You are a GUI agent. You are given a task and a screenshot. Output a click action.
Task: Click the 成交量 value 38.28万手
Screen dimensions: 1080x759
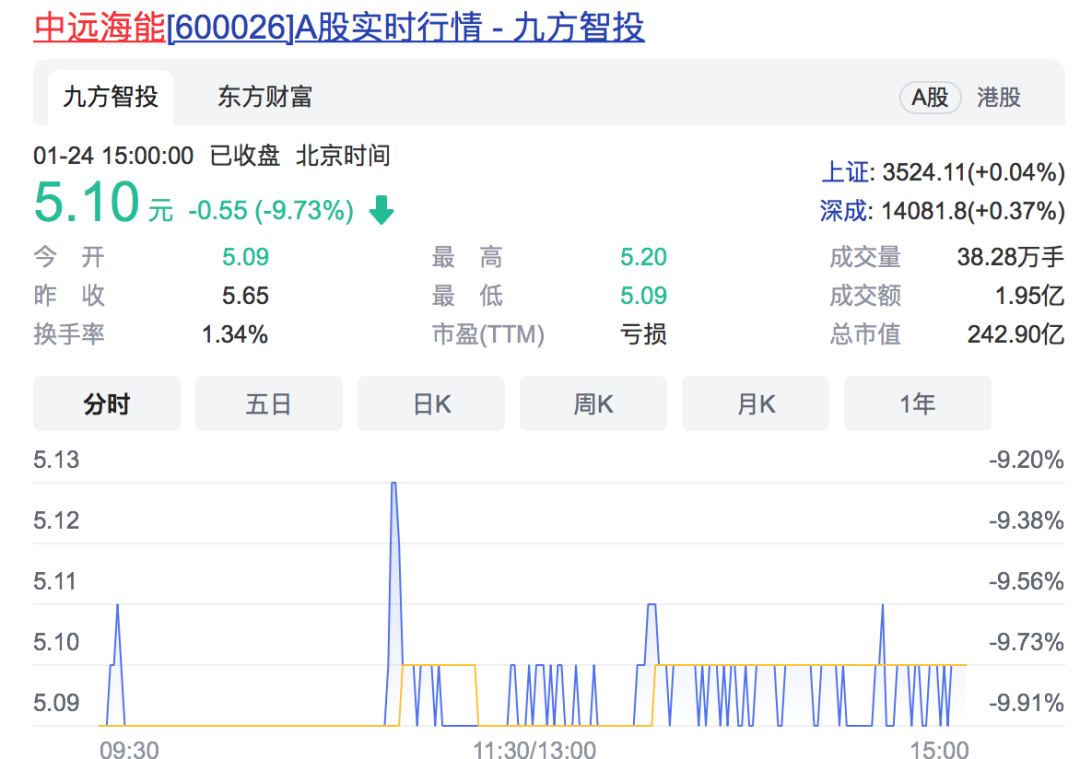pyautogui.click(x=1010, y=258)
